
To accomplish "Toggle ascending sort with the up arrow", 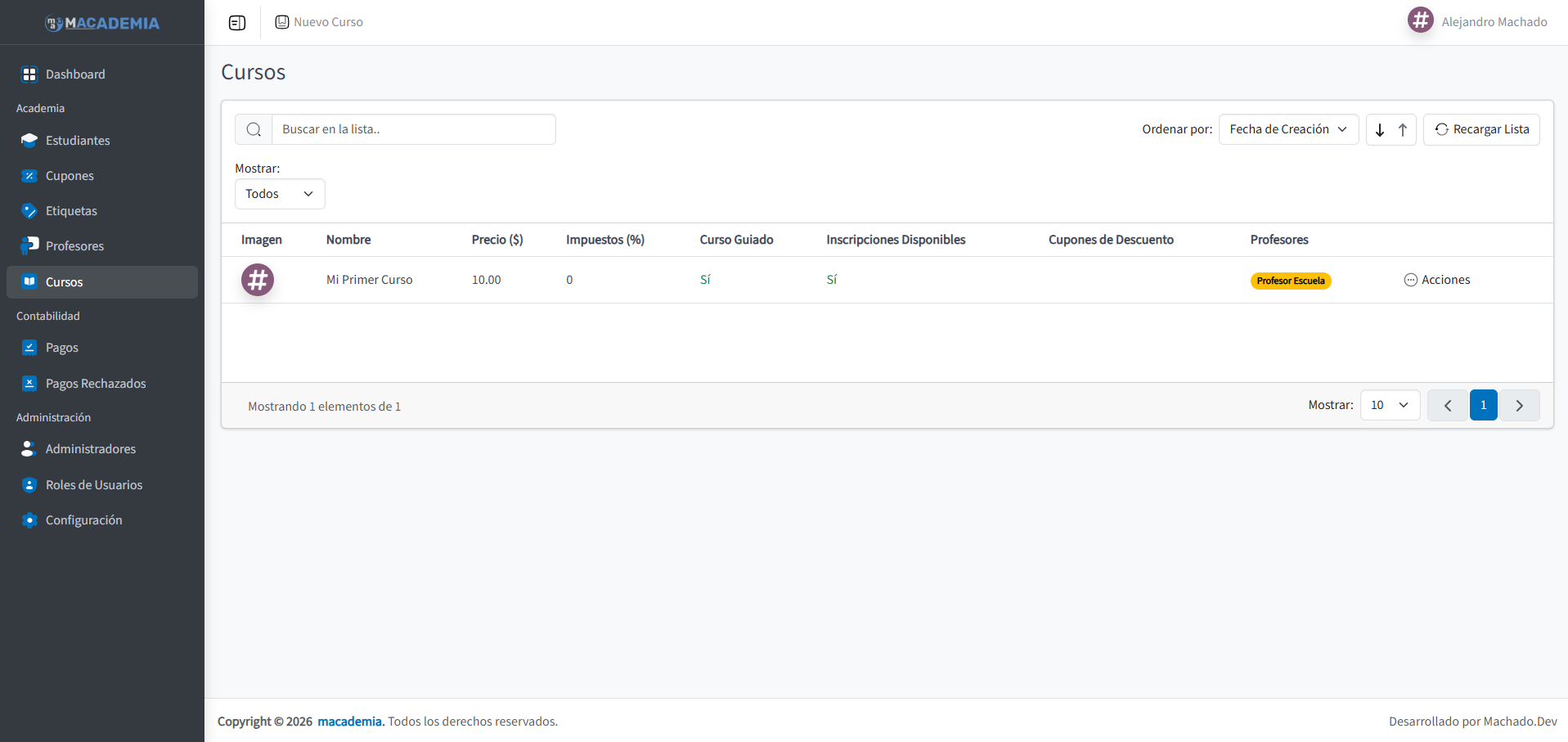I will [x=1402, y=129].
